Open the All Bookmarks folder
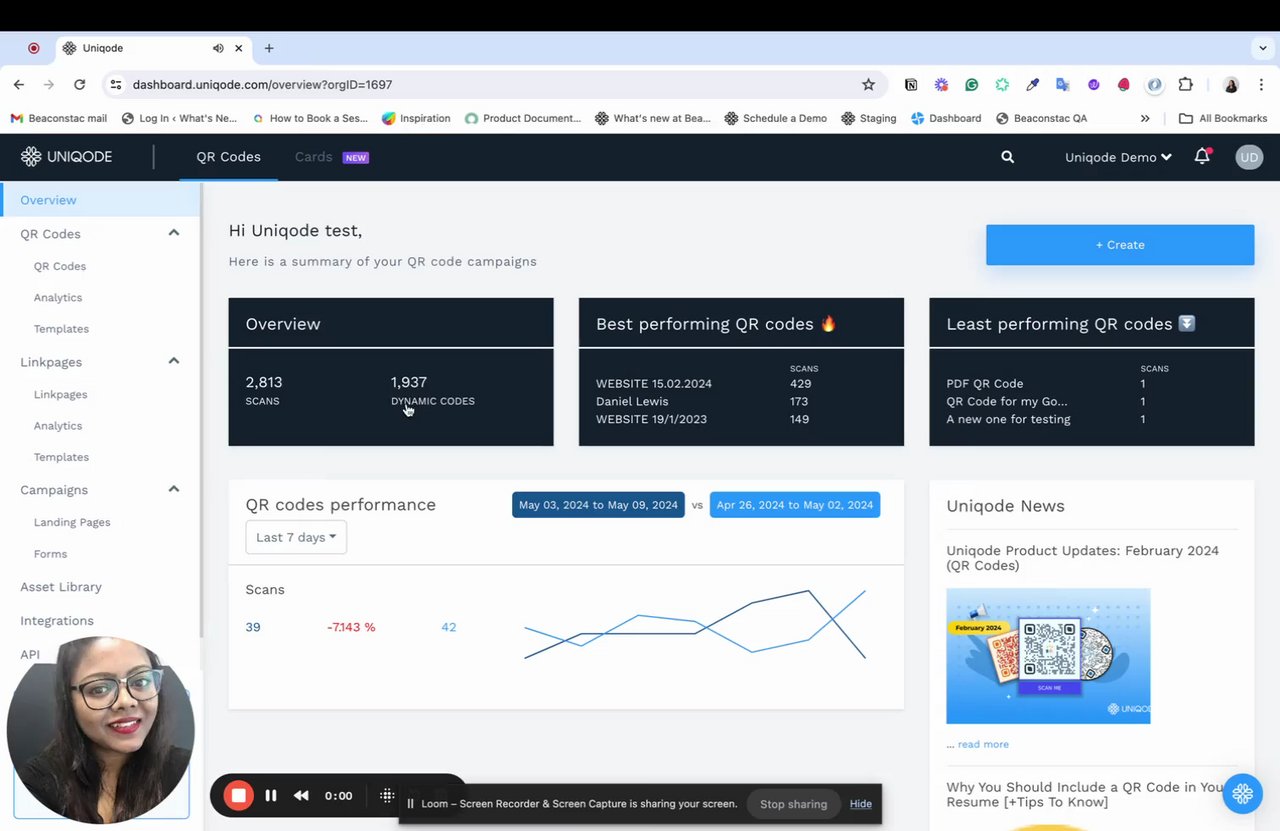 [x=1223, y=118]
